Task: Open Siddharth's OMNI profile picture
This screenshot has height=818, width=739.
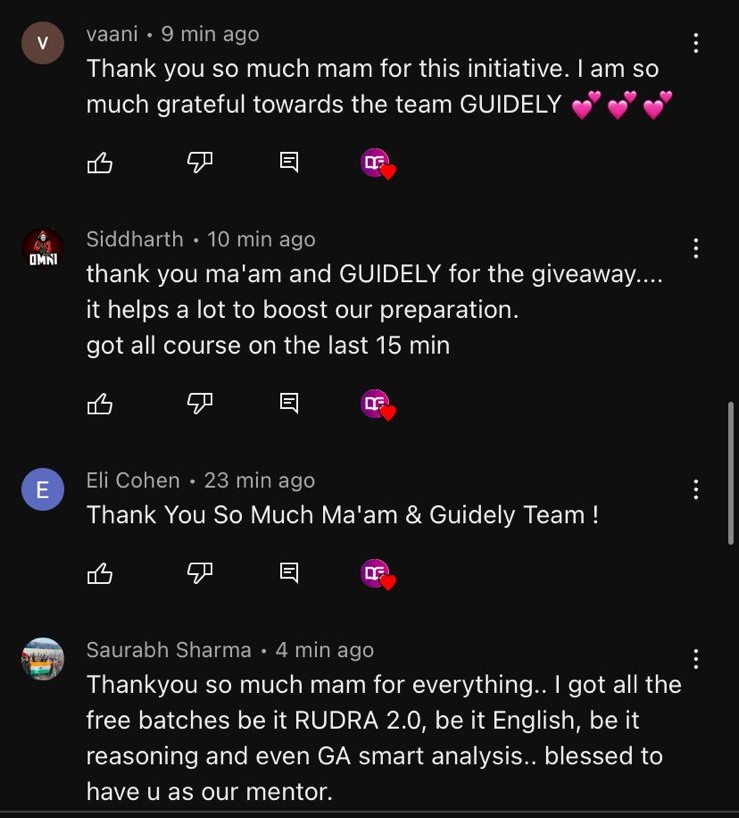Action: [x=43, y=249]
